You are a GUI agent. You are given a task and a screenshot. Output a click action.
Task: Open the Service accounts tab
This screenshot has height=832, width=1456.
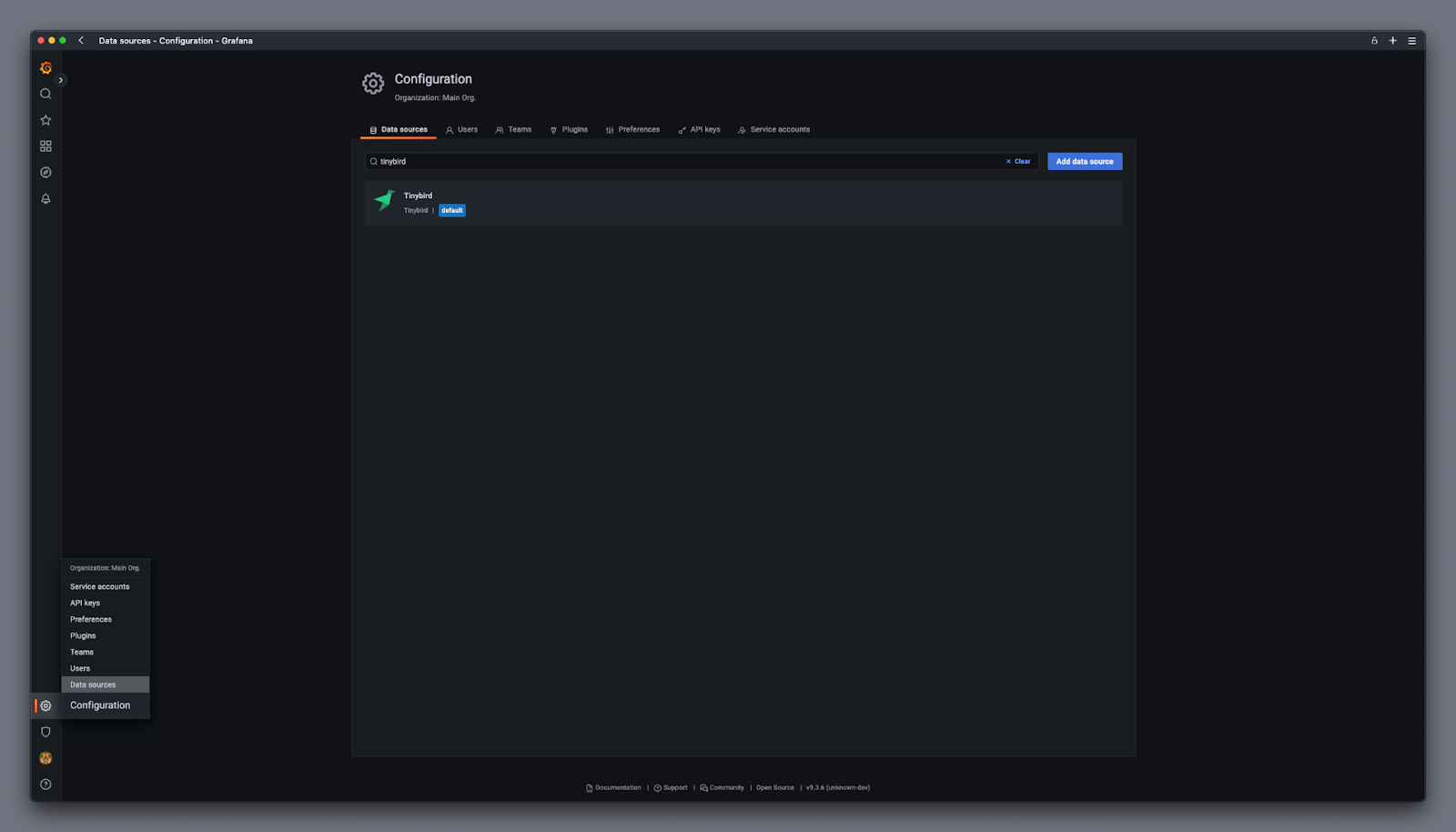coord(773,129)
